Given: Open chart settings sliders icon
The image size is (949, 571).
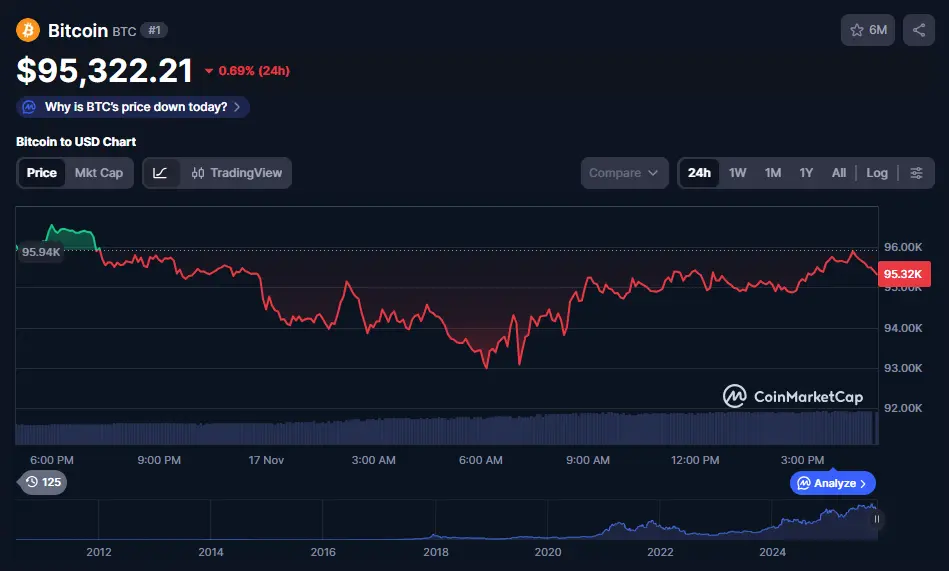Looking at the screenshot, I should click(x=916, y=173).
